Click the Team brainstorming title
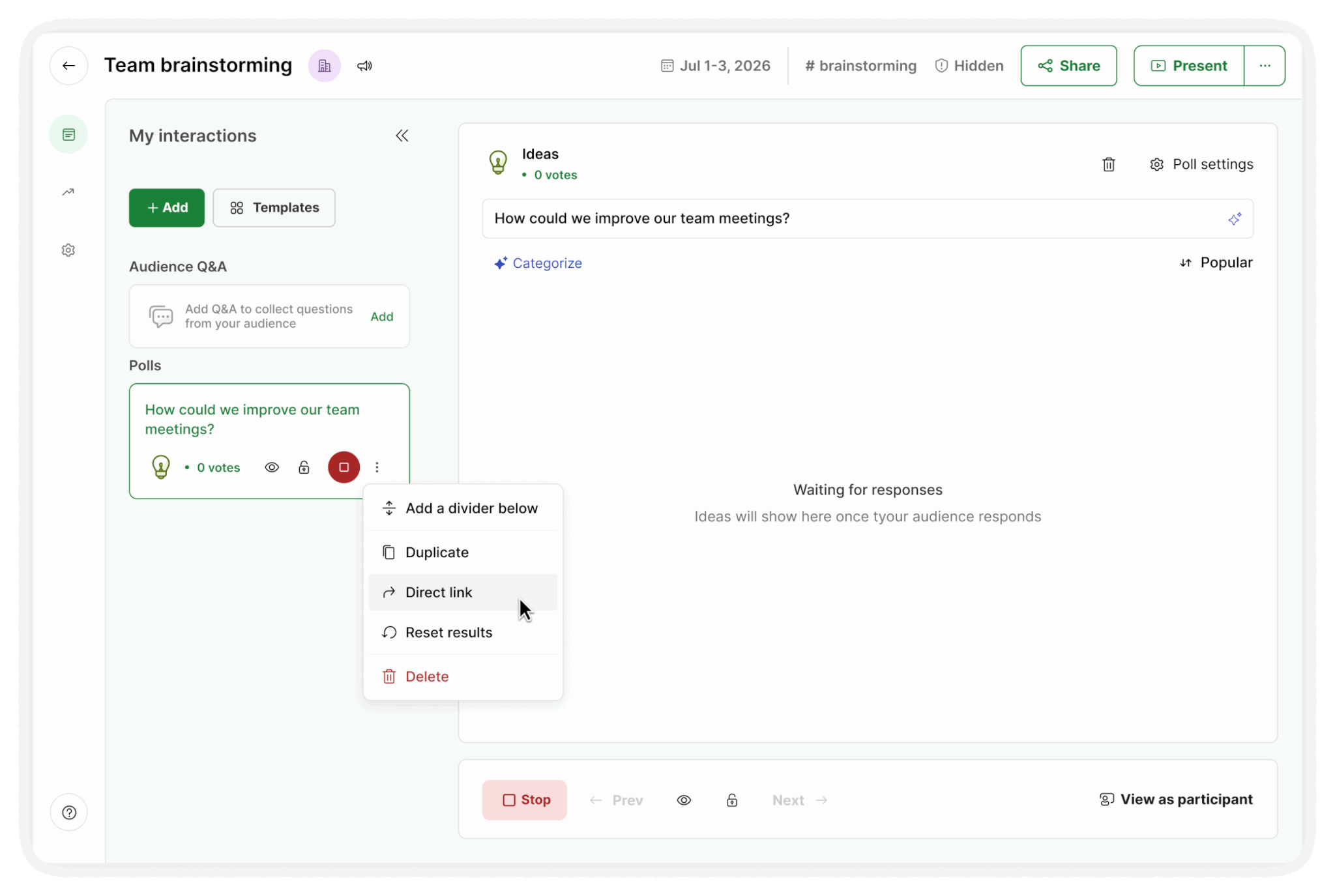The image size is (1335, 896). 198,65
